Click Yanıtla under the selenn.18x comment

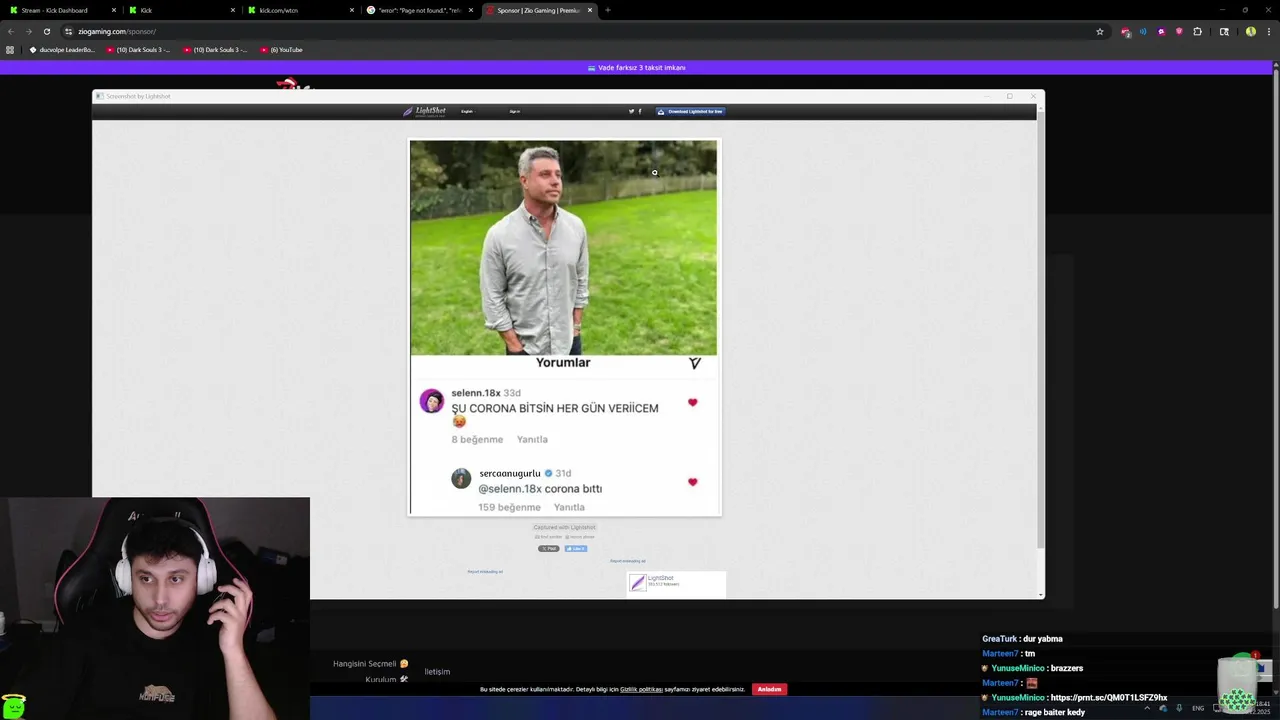[532, 439]
